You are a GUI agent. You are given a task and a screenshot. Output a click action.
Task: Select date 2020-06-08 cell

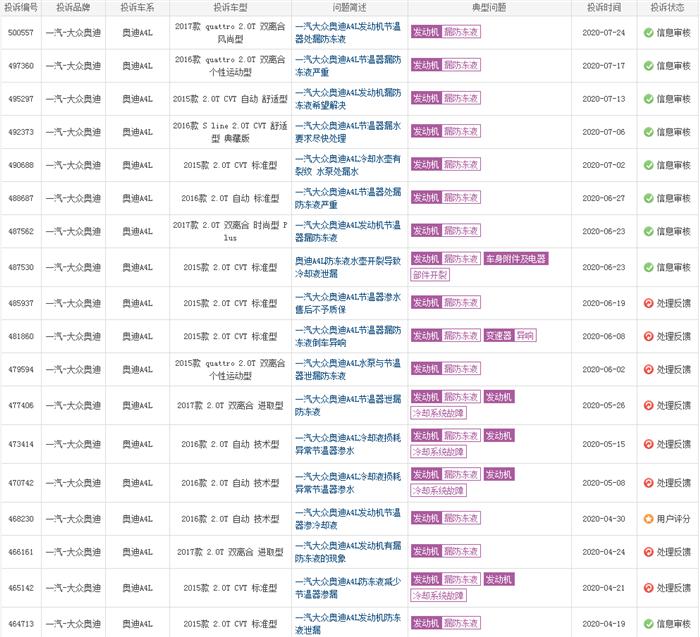pos(604,336)
